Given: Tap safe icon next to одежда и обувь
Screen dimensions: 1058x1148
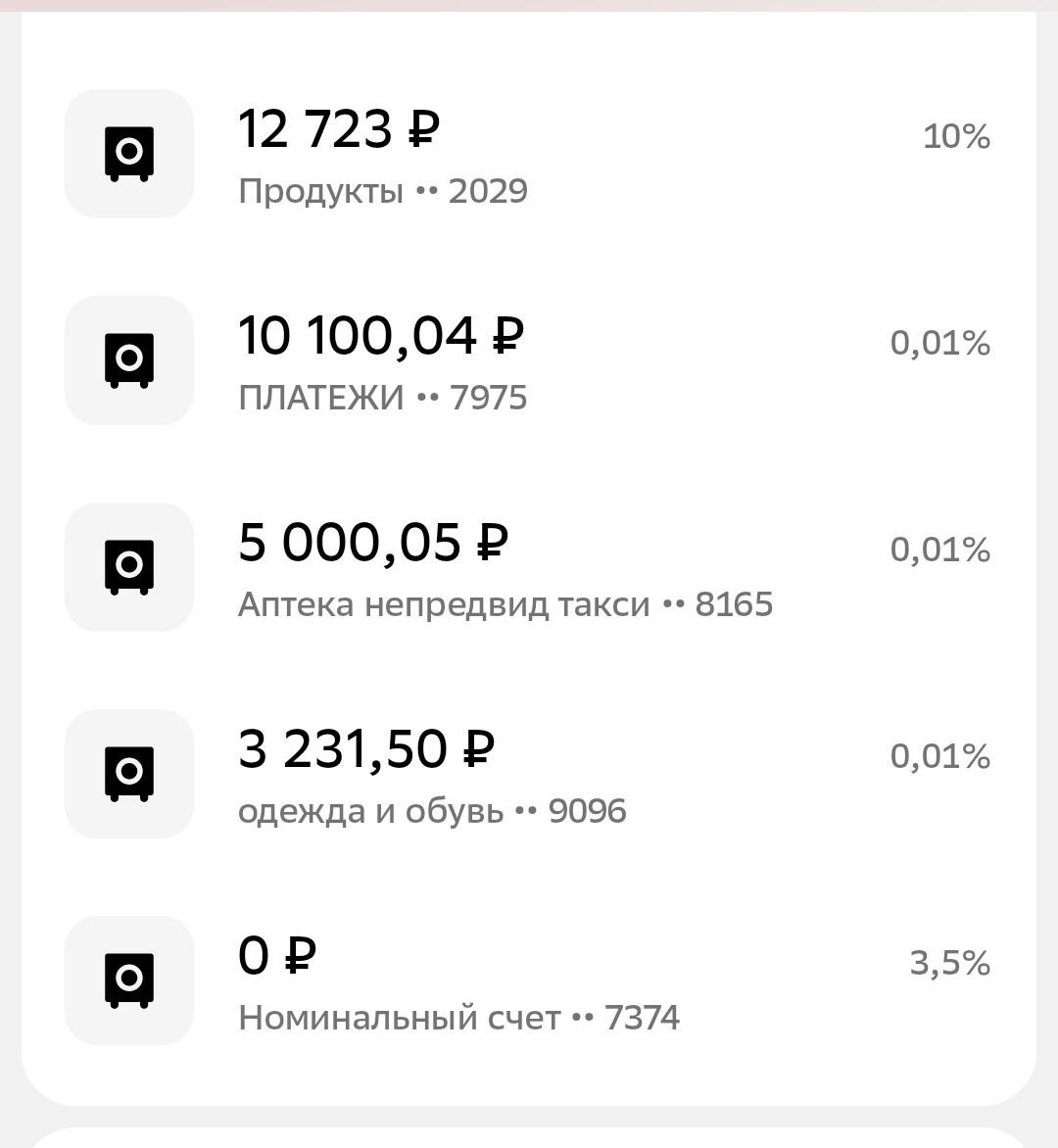Looking at the screenshot, I should click(129, 774).
